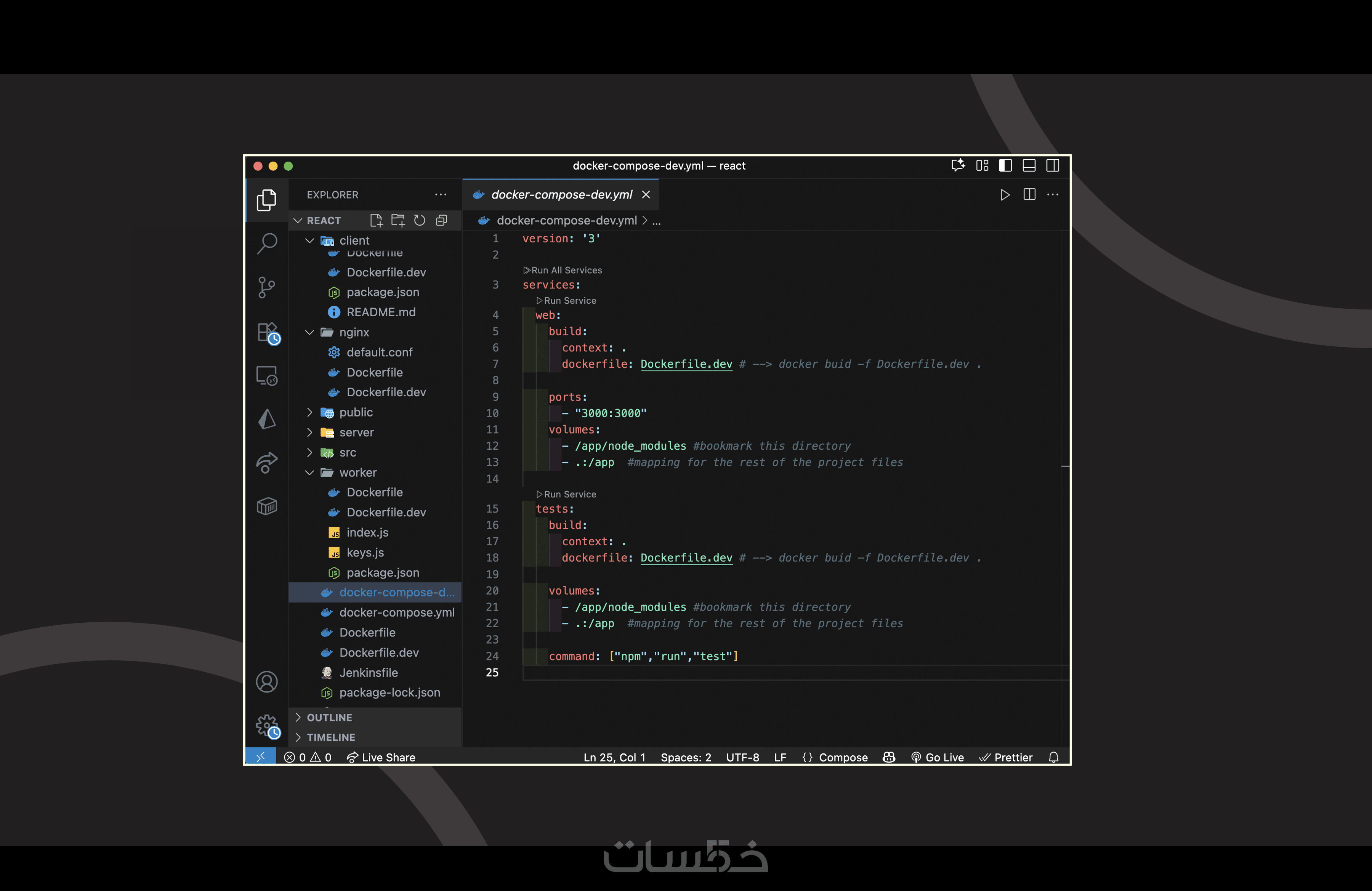
Task: Click the Run play button in editor toolbar
Action: point(1005,195)
